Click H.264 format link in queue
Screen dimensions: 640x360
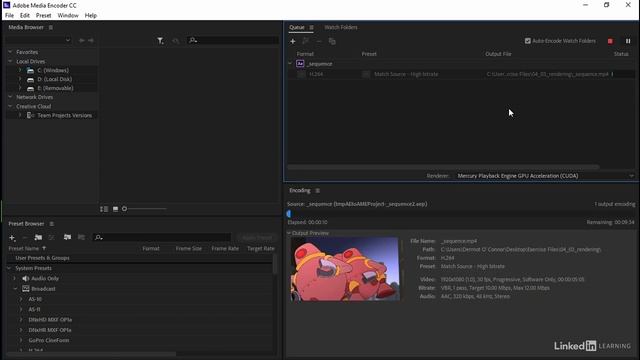(316, 74)
